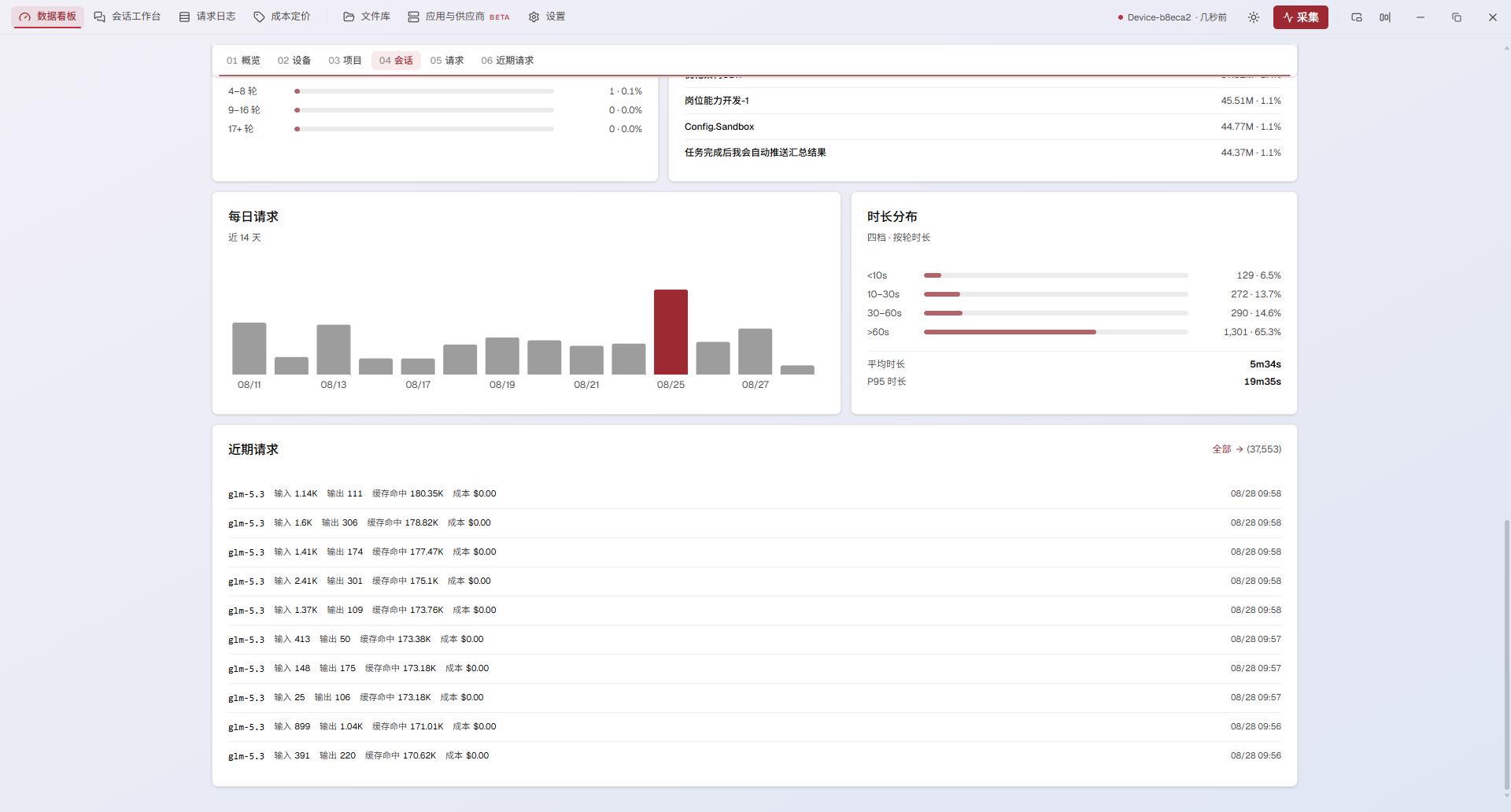Open 设置 settings from the top bar
Screen dimensions: 1511x812
pyautogui.click(x=547, y=17)
